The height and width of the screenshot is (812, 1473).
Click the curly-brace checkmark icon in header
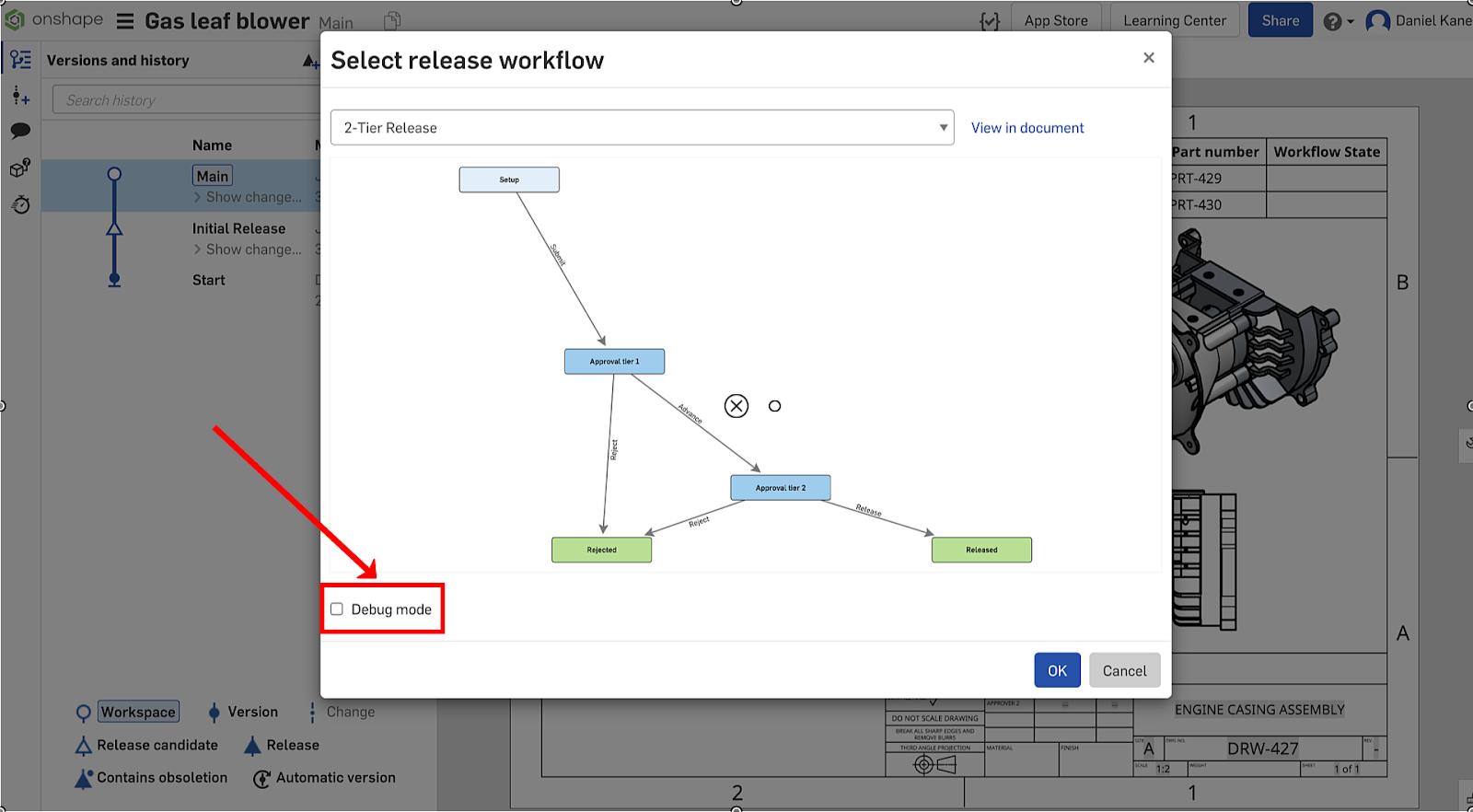[x=990, y=21]
